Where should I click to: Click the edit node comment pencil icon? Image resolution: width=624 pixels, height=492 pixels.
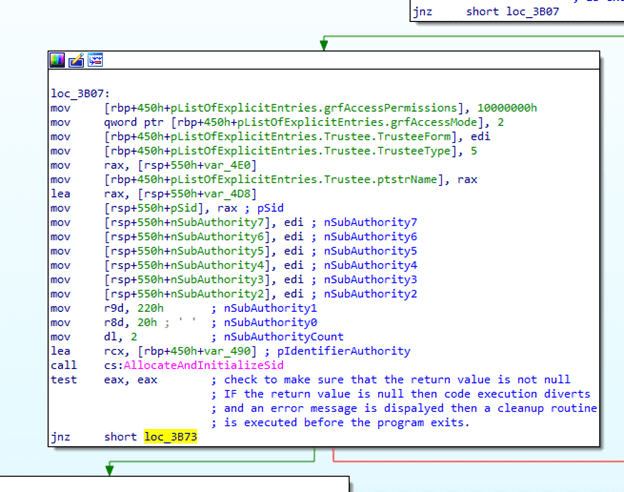[76, 60]
